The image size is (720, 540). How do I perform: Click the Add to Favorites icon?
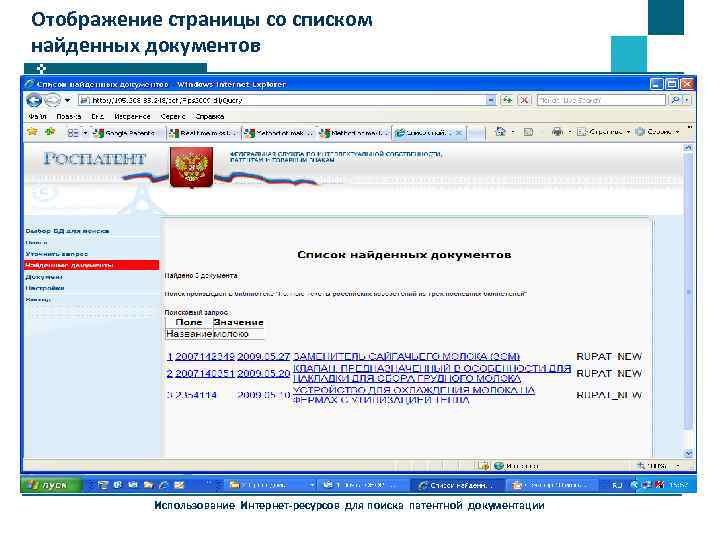click(x=50, y=132)
